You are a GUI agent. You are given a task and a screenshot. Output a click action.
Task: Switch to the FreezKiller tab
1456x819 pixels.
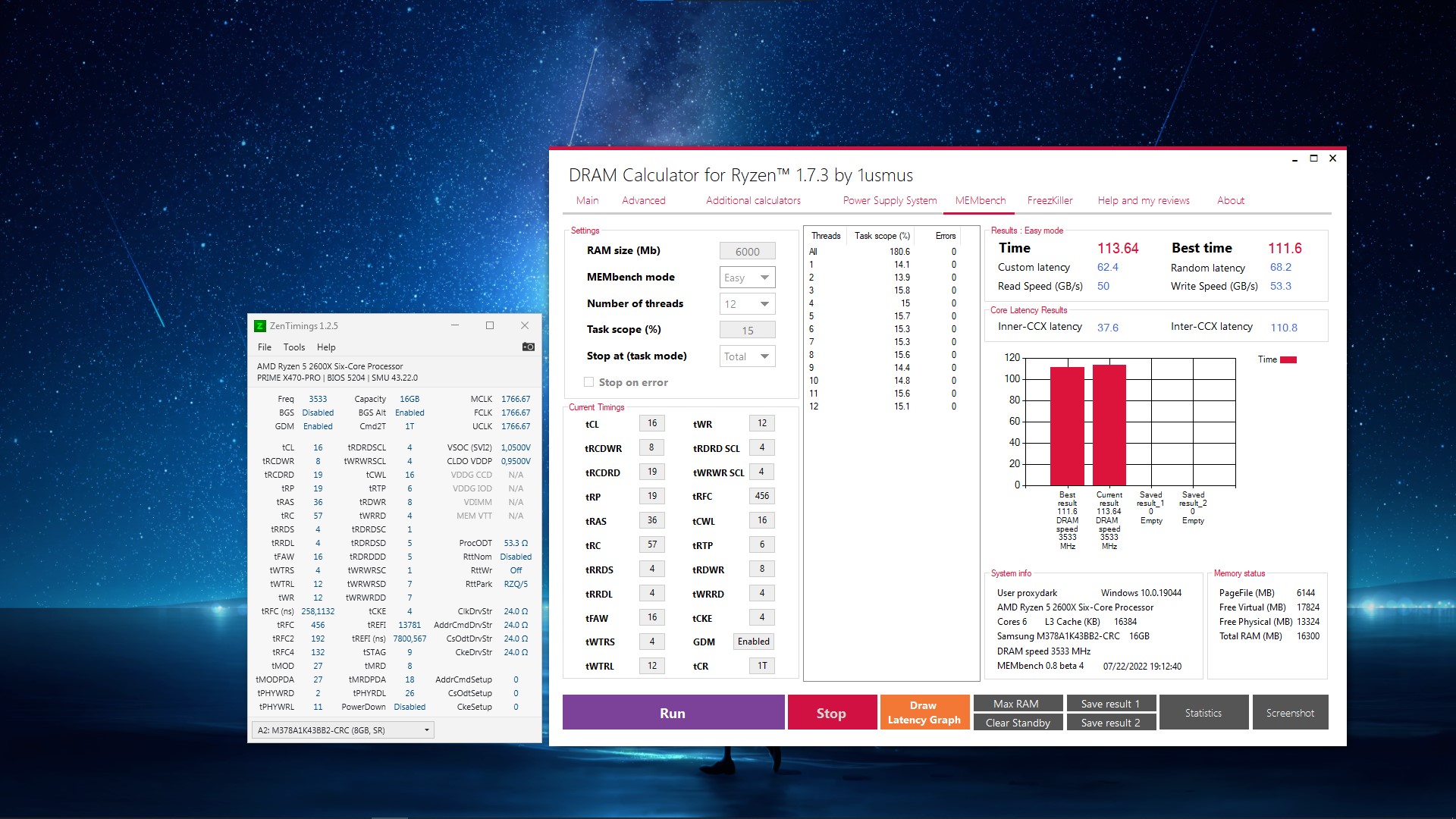pos(1050,201)
